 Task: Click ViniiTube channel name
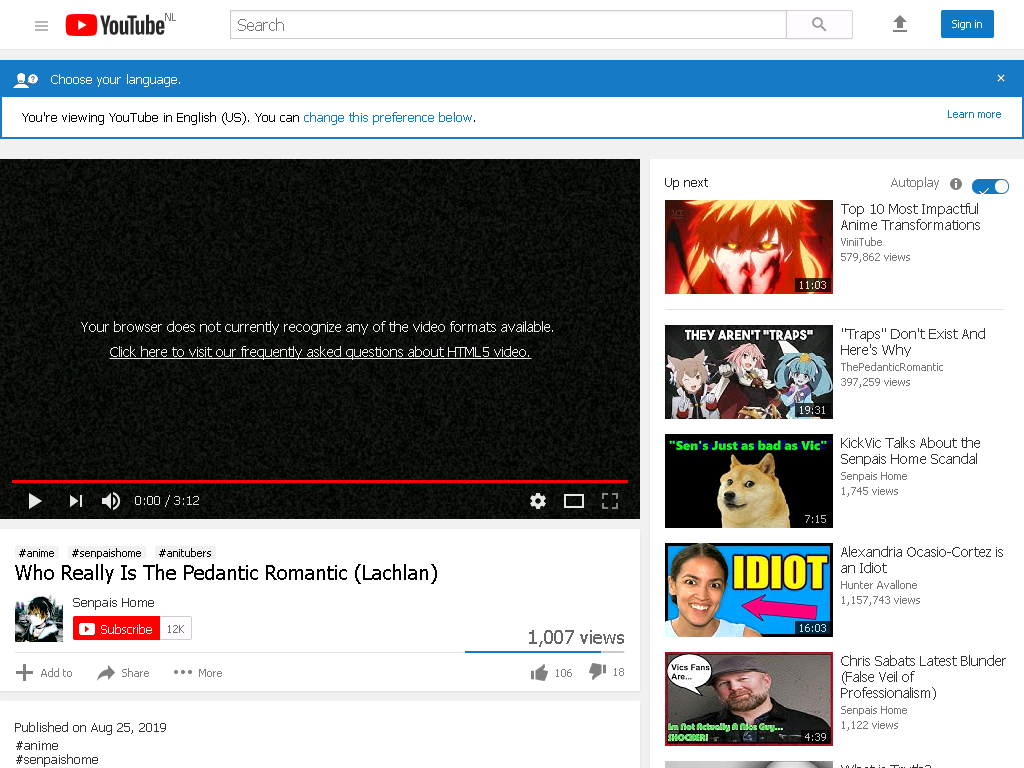[x=861, y=242]
